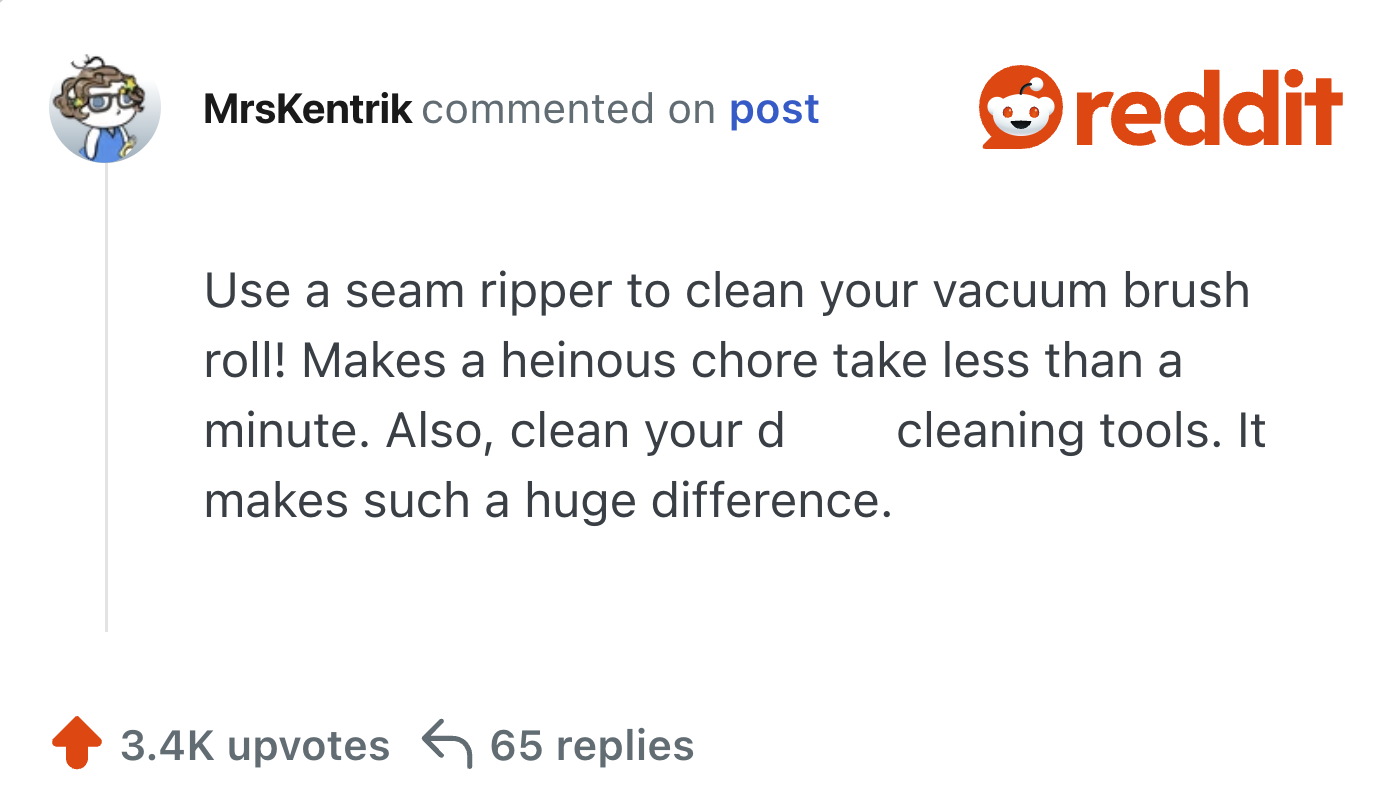
Task: Open the "65 replies" thread
Action: click(591, 745)
